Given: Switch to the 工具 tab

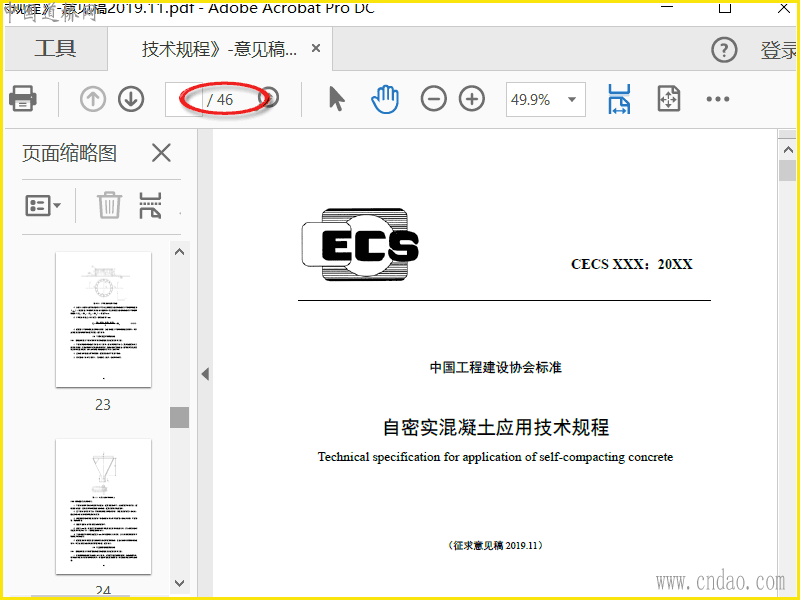Looking at the screenshot, I should (x=56, y=49).
